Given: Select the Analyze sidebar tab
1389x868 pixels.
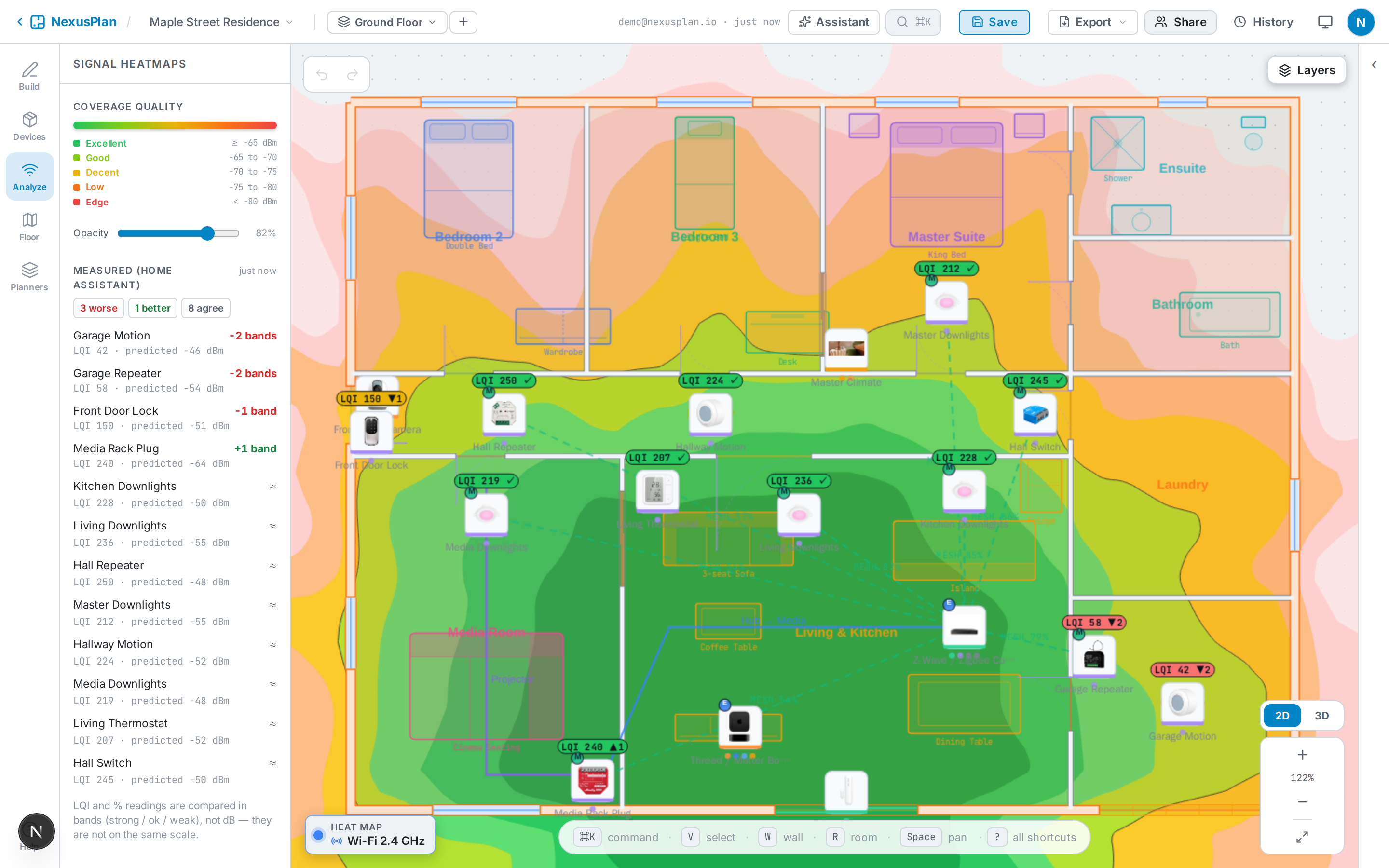Looking at the screenshot, I should (x=29, y=176).
